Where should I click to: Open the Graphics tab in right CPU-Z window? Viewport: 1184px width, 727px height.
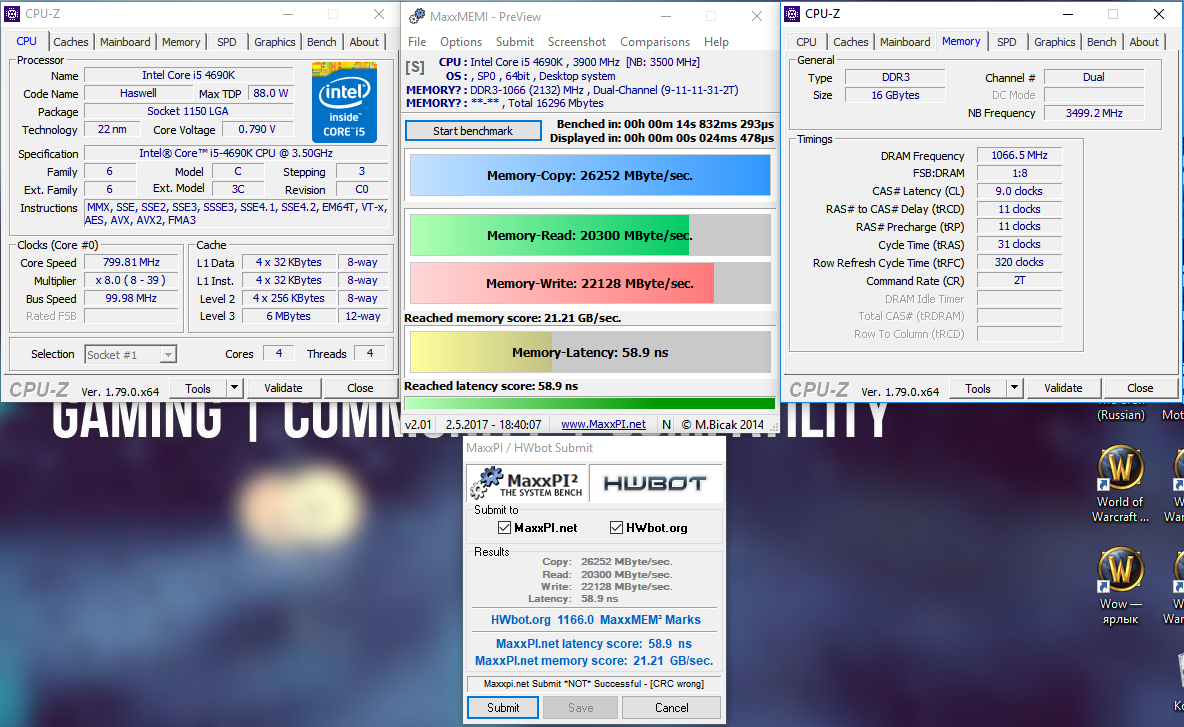click(1055, 42)
